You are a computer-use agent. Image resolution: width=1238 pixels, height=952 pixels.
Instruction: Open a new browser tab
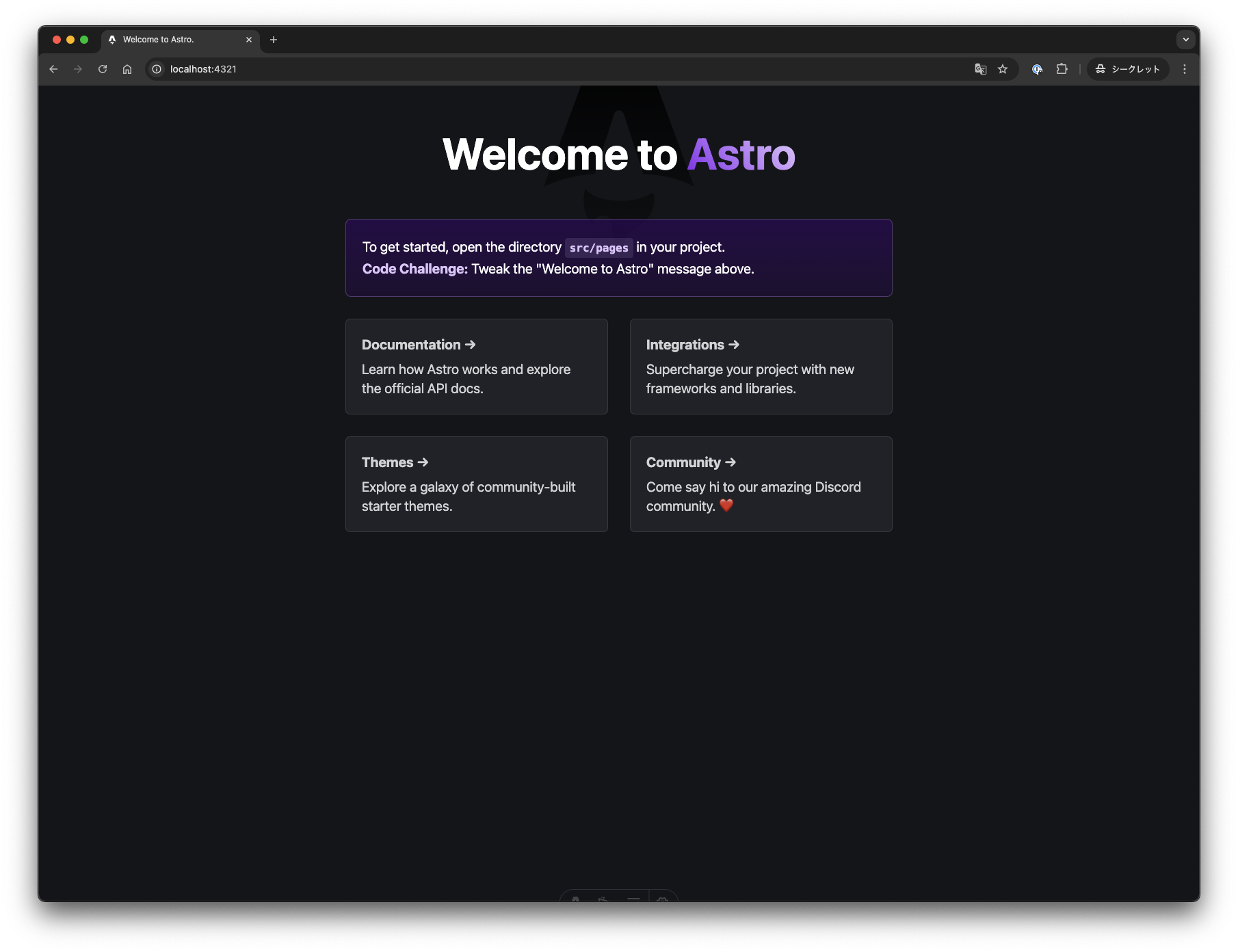(x=274, y=40)
